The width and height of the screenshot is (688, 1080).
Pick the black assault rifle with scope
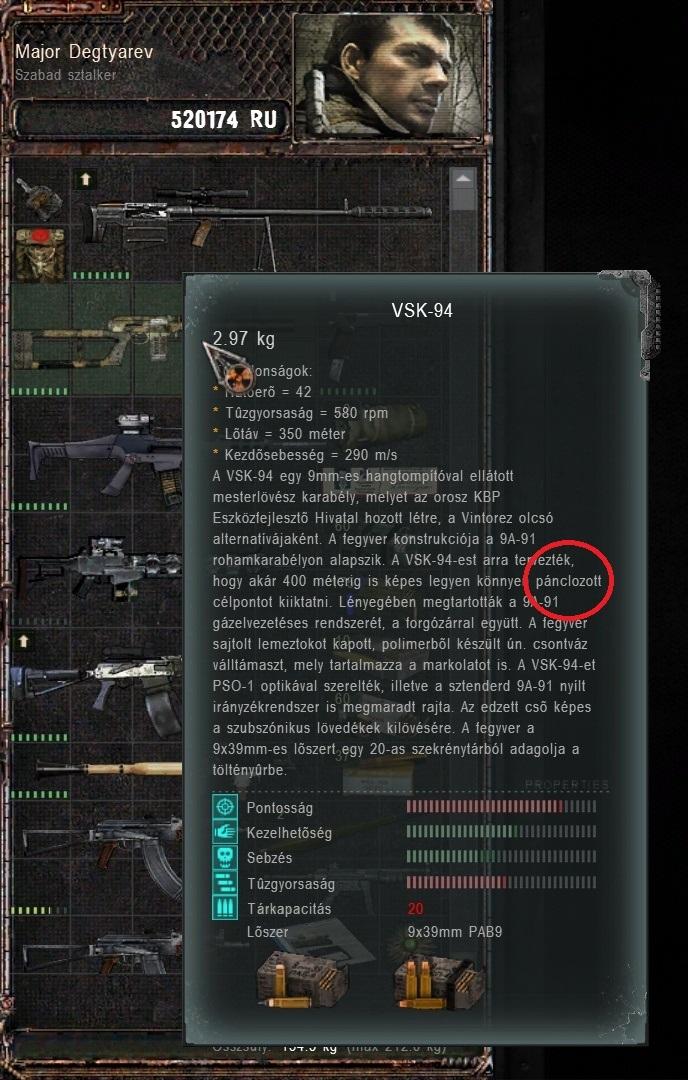[x=103, y=455]
